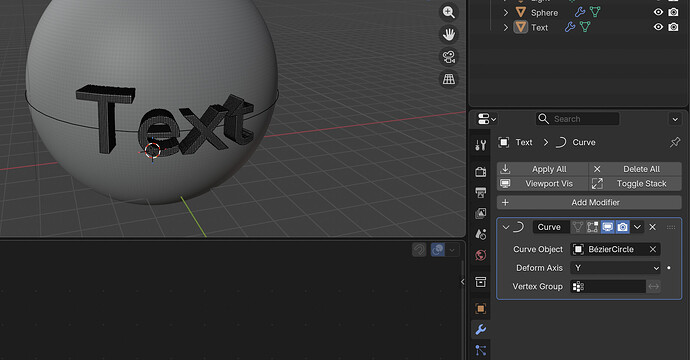Image resolution: width=690 pixels, height=360 pixels.
Task: Open the World properties tab
Action: 481,255
